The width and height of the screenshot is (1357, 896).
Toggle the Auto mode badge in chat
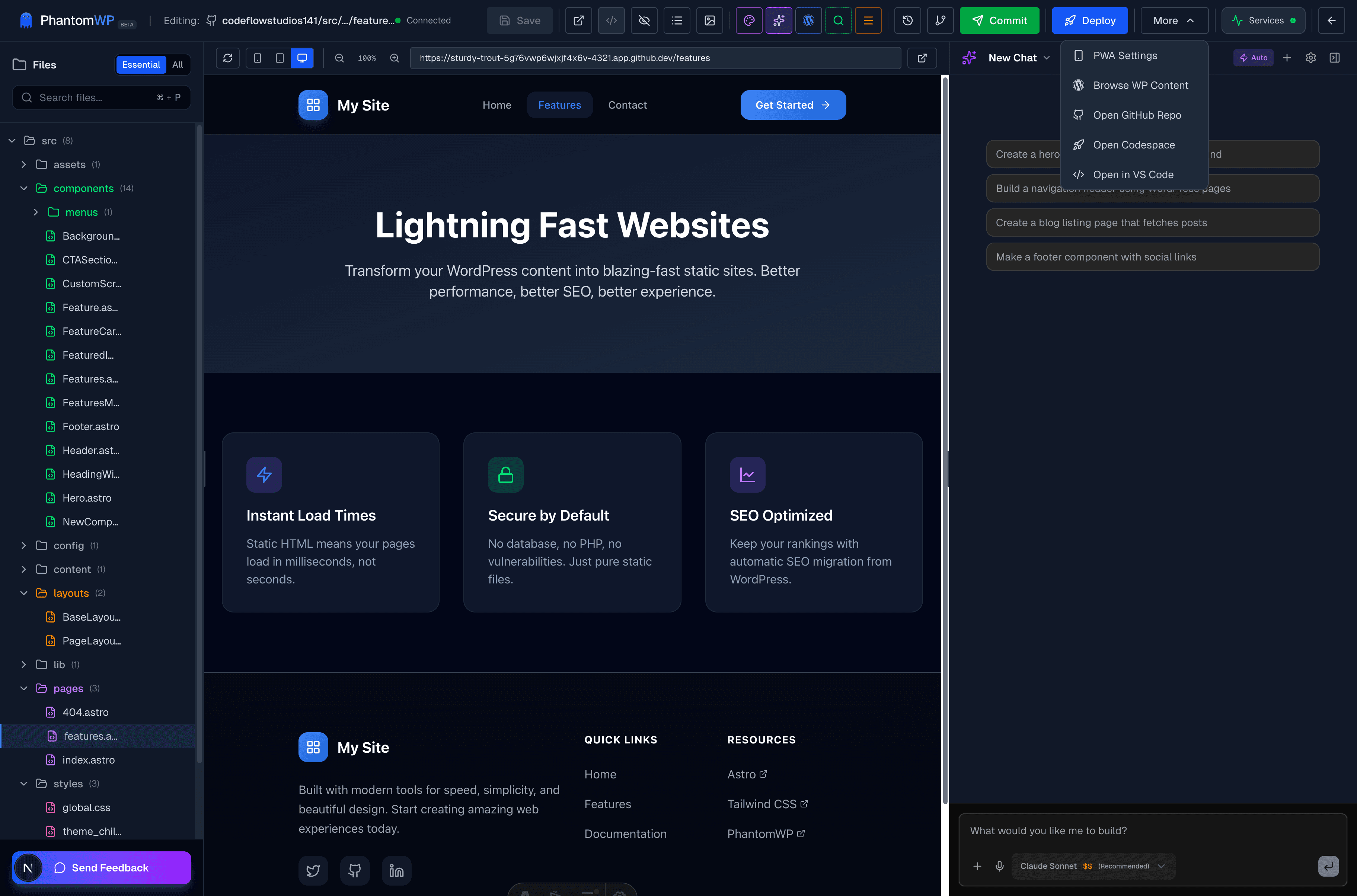coord(1253,58)
